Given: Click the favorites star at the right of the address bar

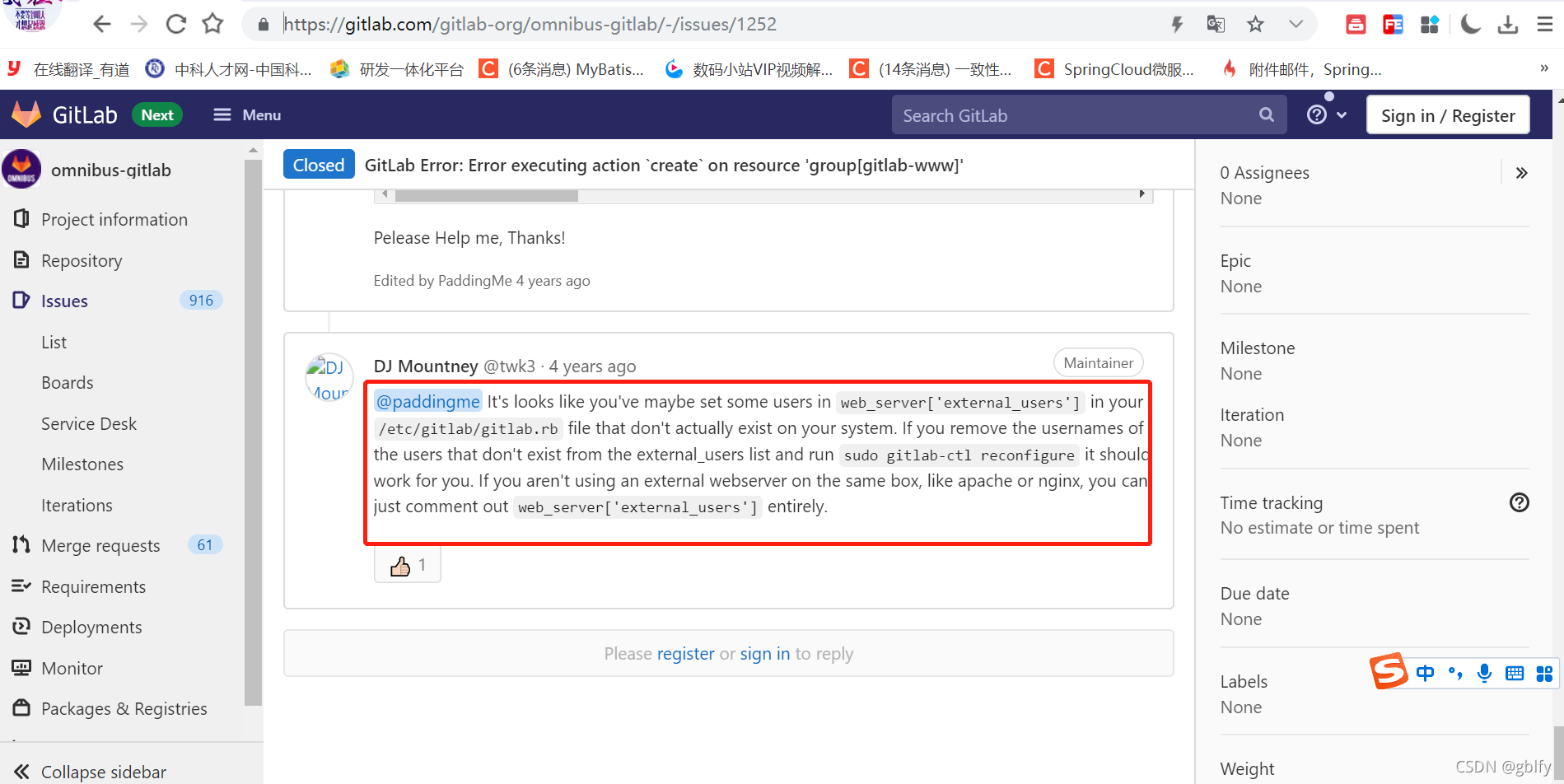Looking at the screenshot, I should (1255, 25).
